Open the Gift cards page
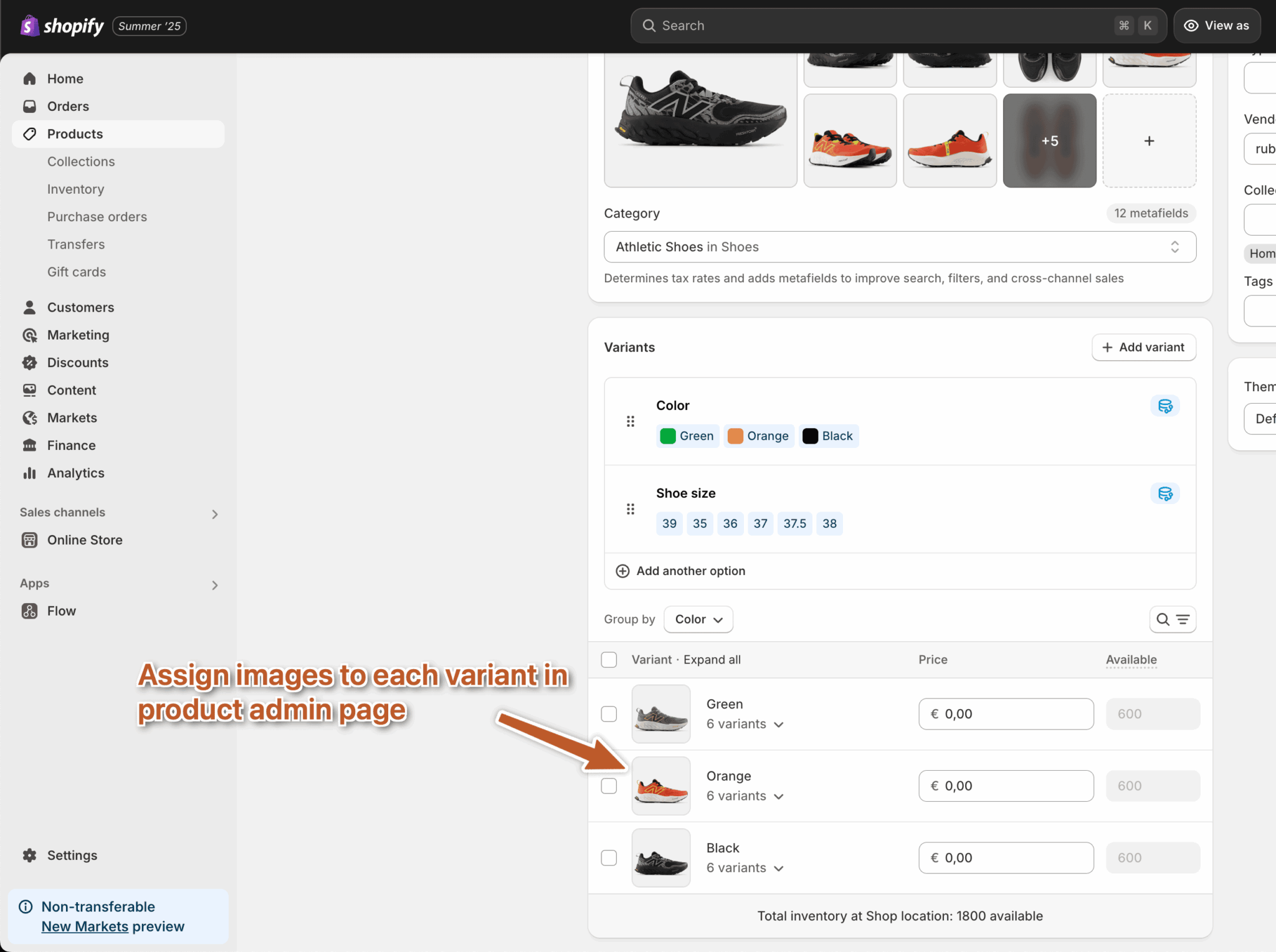 pyautogui.click(x=77, y=272)
